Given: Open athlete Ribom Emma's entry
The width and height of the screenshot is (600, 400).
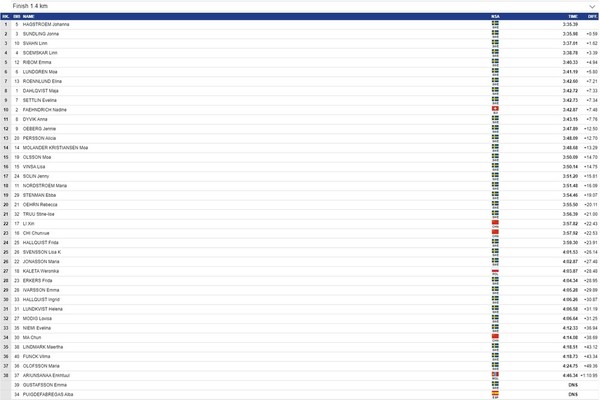Looking at the screenshot, I should (x=36, y=62).
